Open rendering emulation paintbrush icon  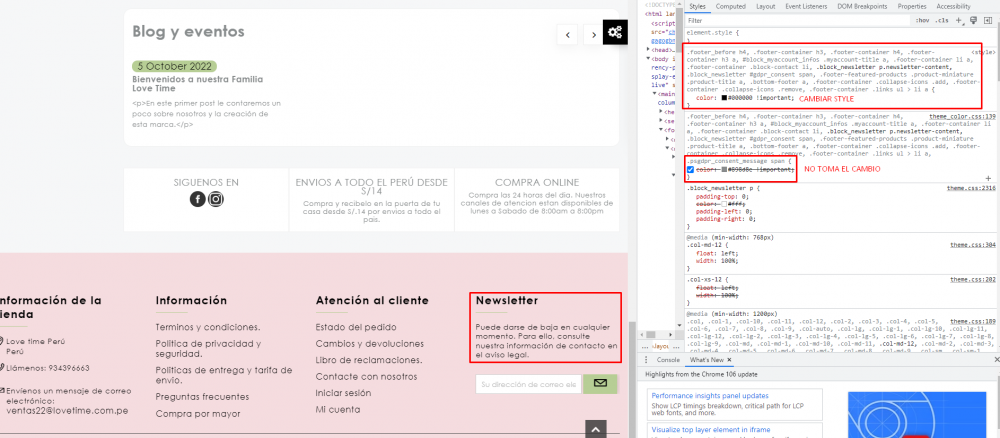973,20
